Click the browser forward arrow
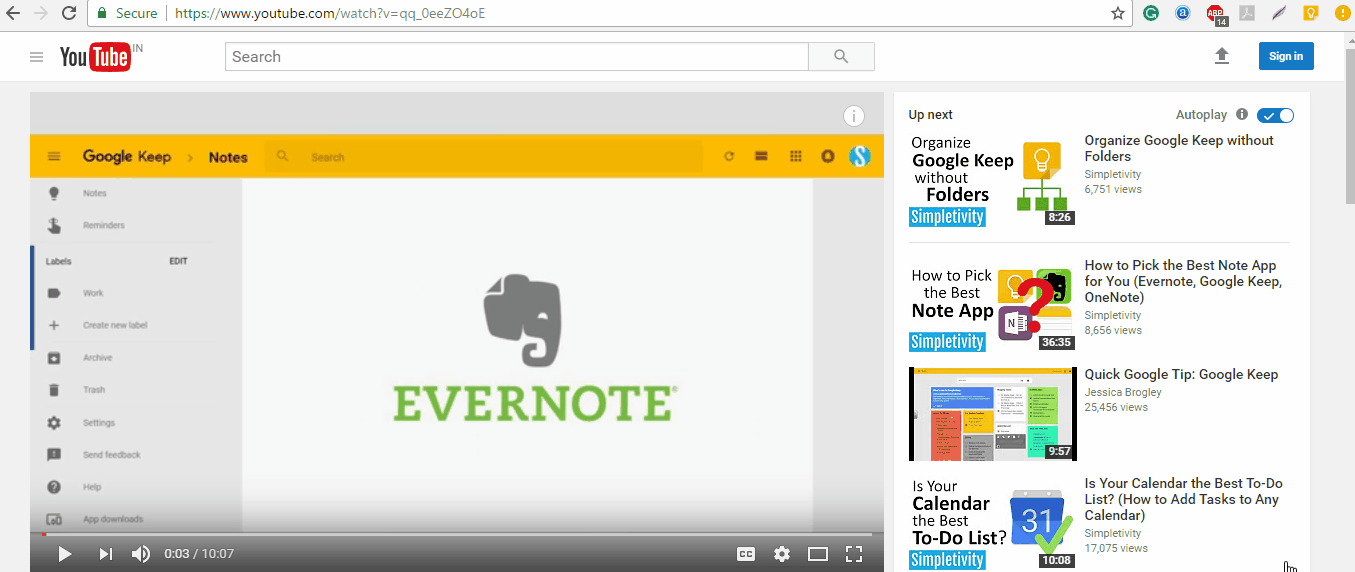 (x=41, y=13)
